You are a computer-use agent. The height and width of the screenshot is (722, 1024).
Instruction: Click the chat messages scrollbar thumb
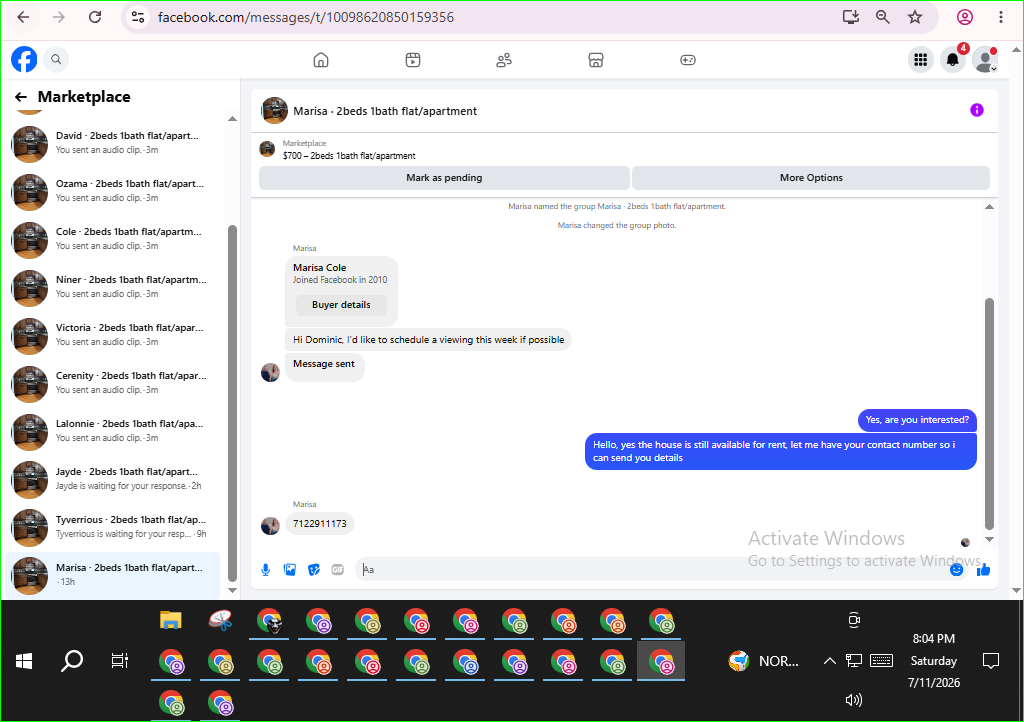pos(989,414)
